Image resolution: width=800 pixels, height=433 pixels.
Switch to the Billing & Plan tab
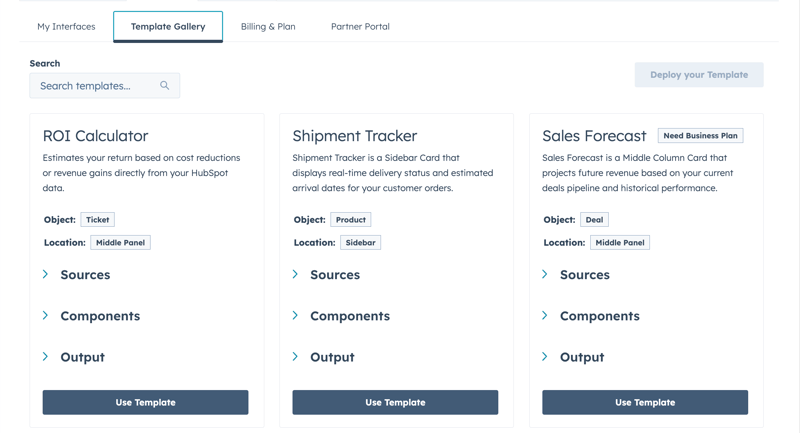point(268,27)
